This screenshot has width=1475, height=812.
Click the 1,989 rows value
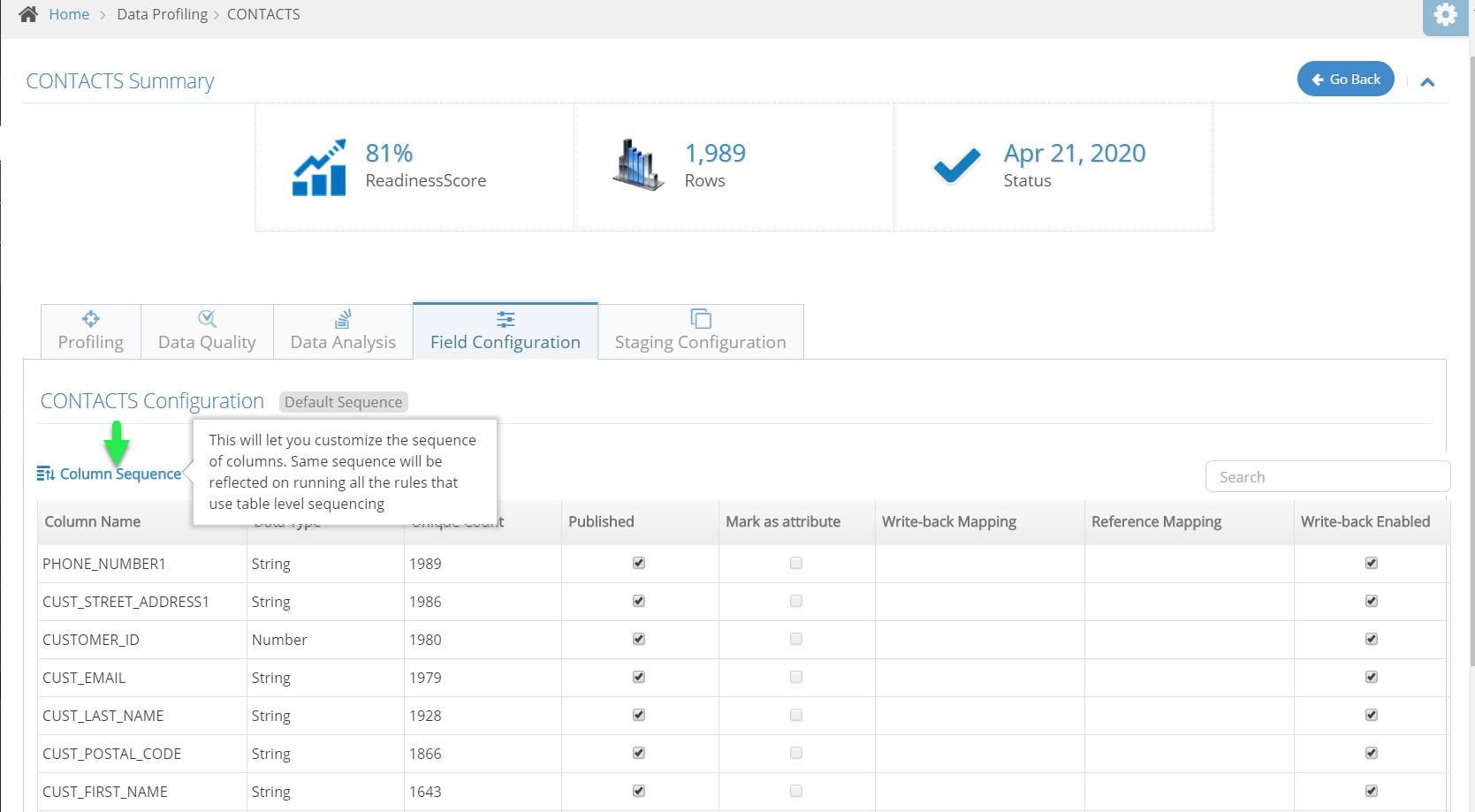[715, 153]
